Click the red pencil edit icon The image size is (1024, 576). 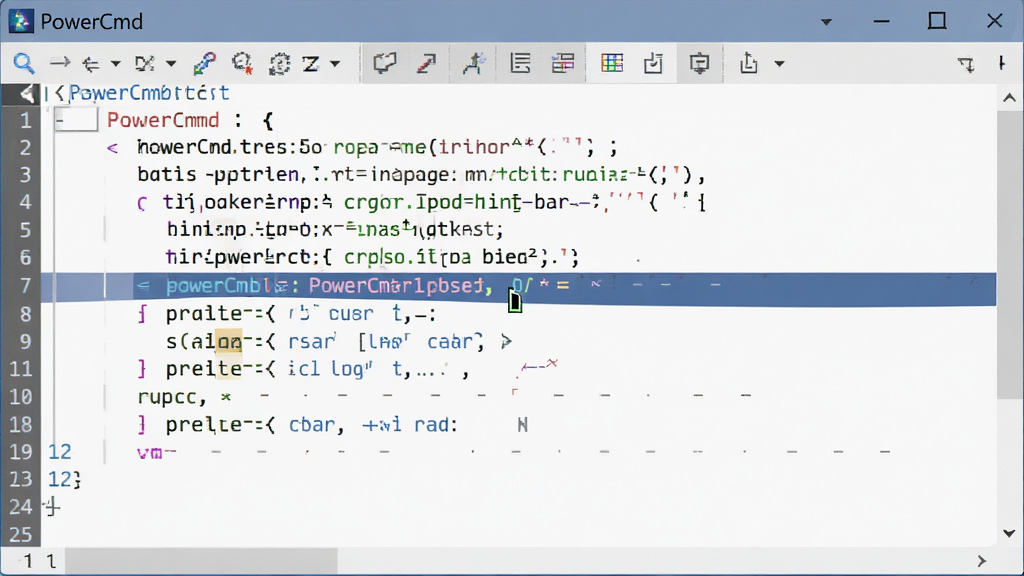(x=426, y=63)
